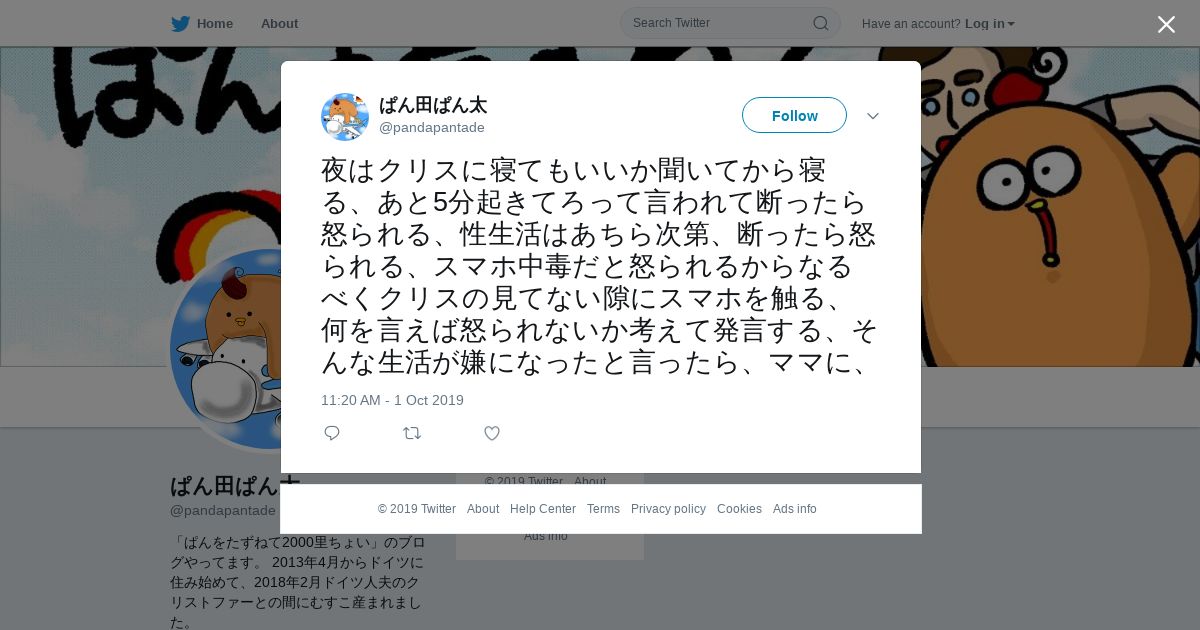Open the Terms footer link

603,509
